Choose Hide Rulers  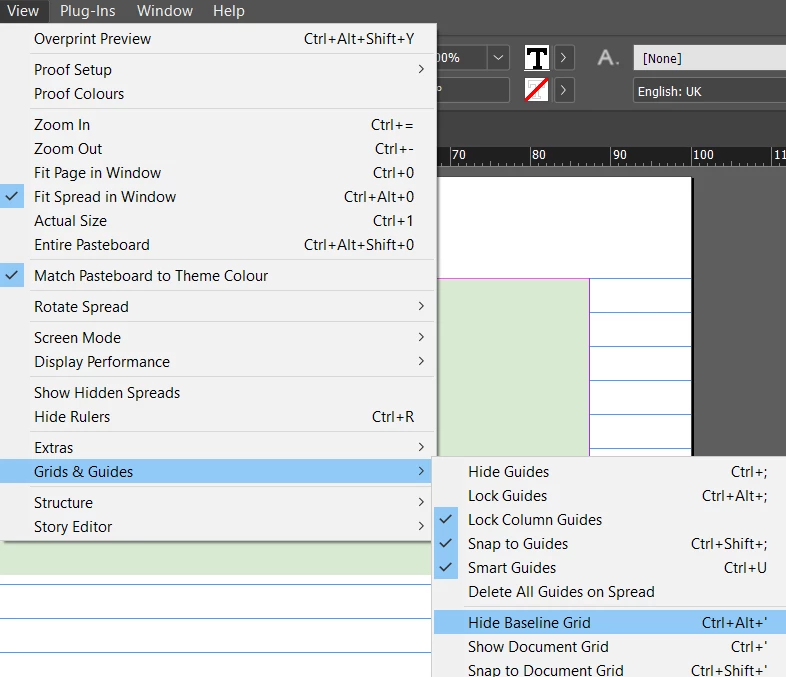click(x=217, y=416)
